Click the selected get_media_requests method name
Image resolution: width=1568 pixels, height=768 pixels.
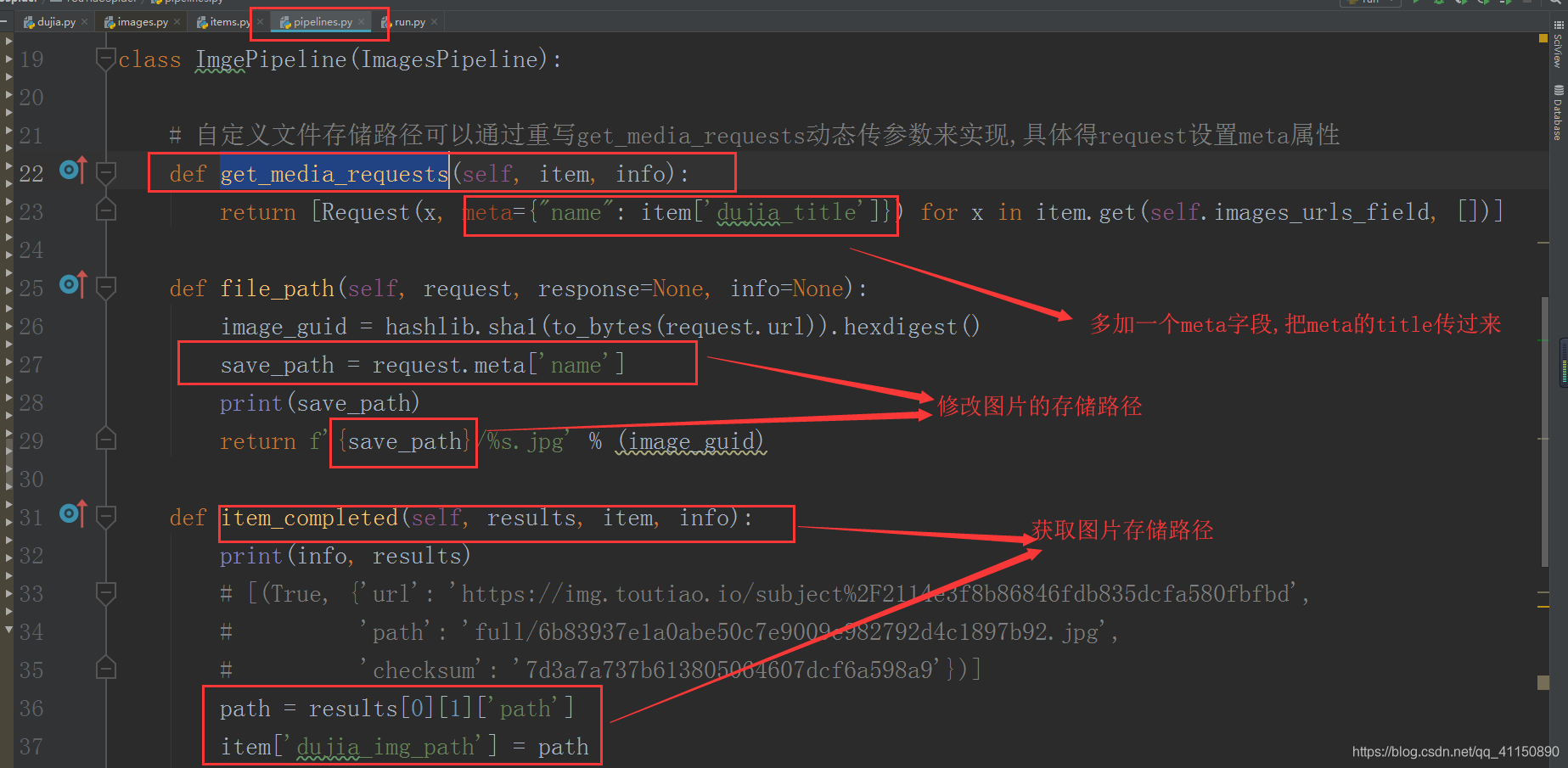pyautogui.click(x=334, y=174)
